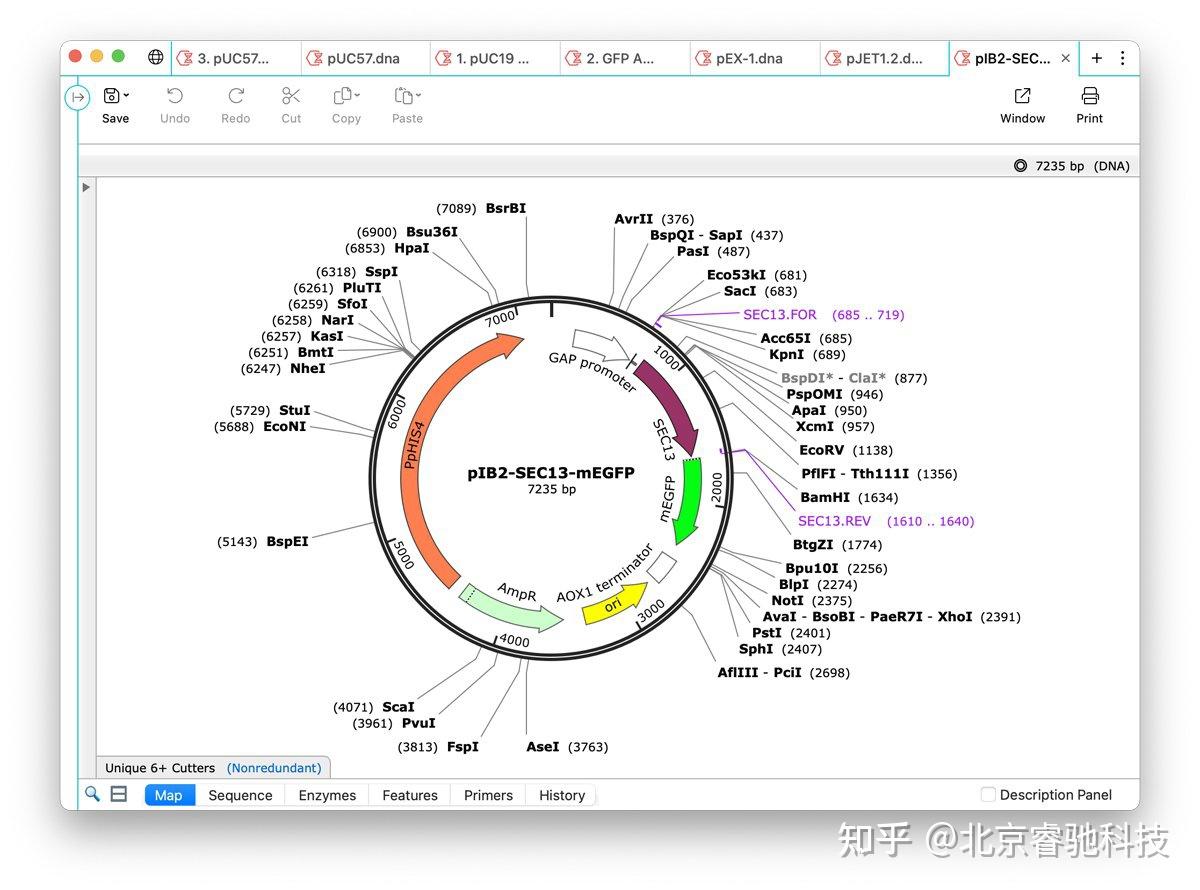
Task: Select the Enzymes view tab
Action: pyautogui.click(x=327, y=795)
